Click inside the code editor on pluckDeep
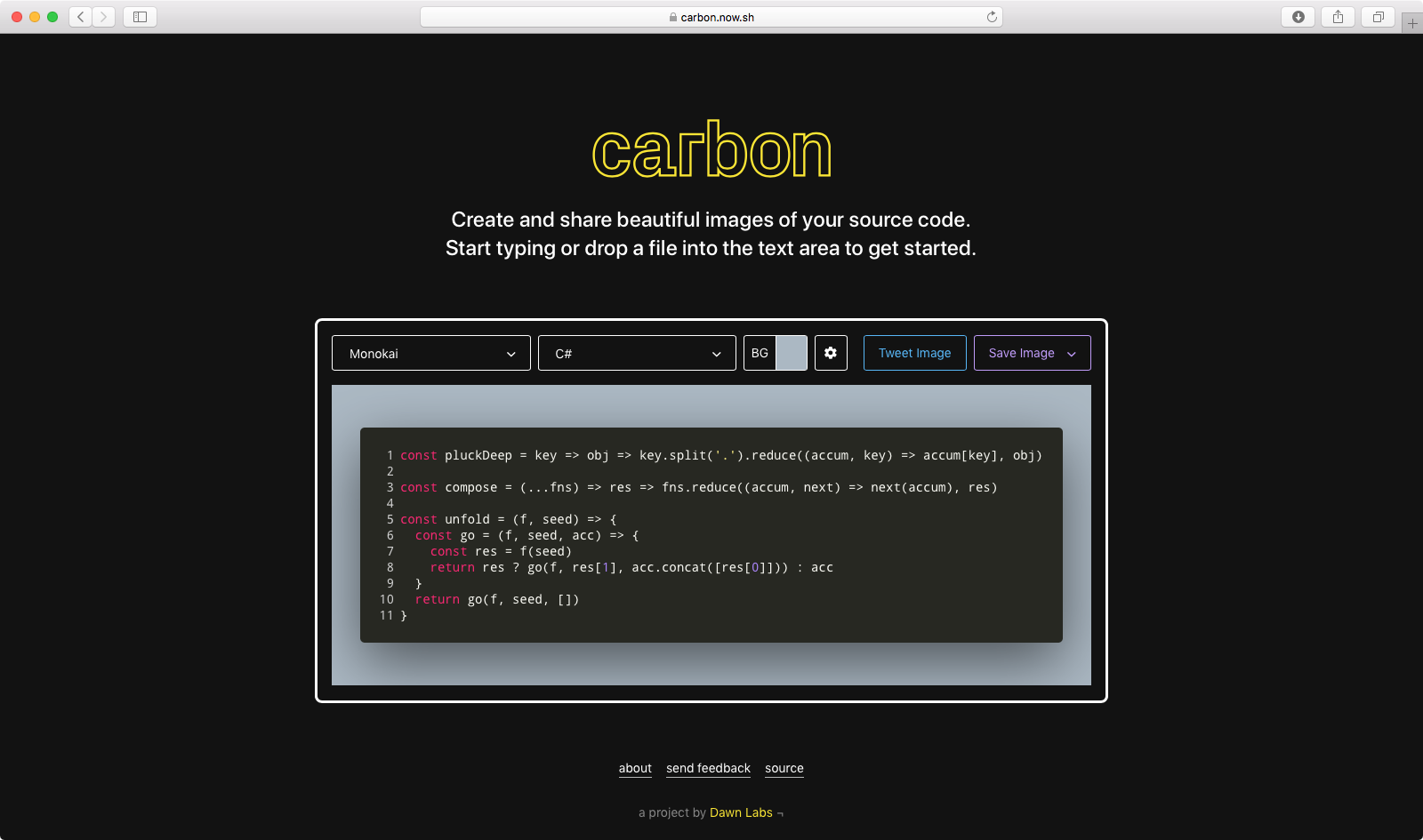Viewport: 1423px width, 840px height. point(478,455)
